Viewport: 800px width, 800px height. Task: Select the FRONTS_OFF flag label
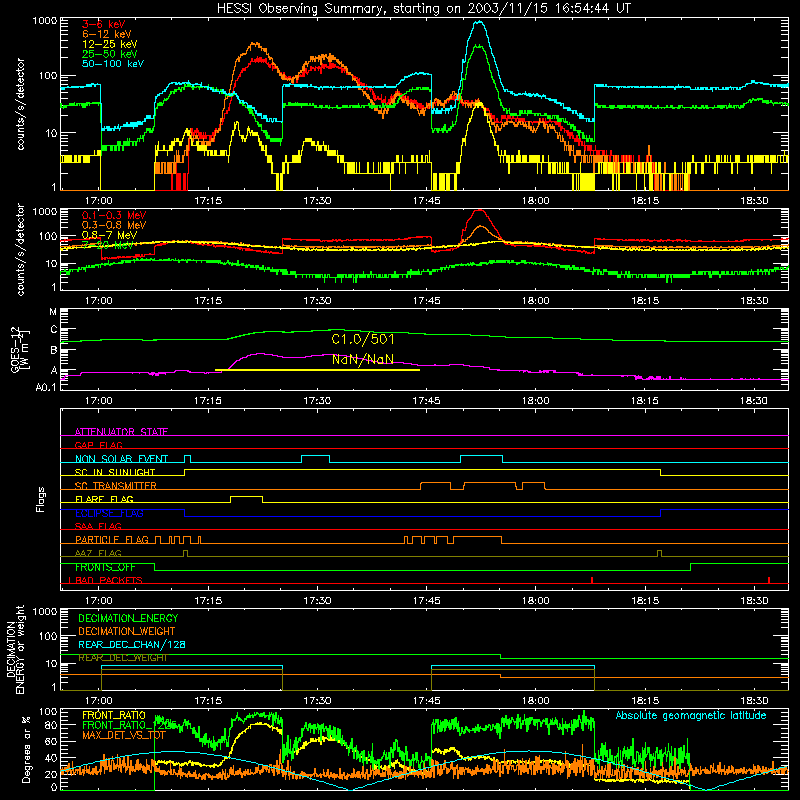(x=105, y=567)
